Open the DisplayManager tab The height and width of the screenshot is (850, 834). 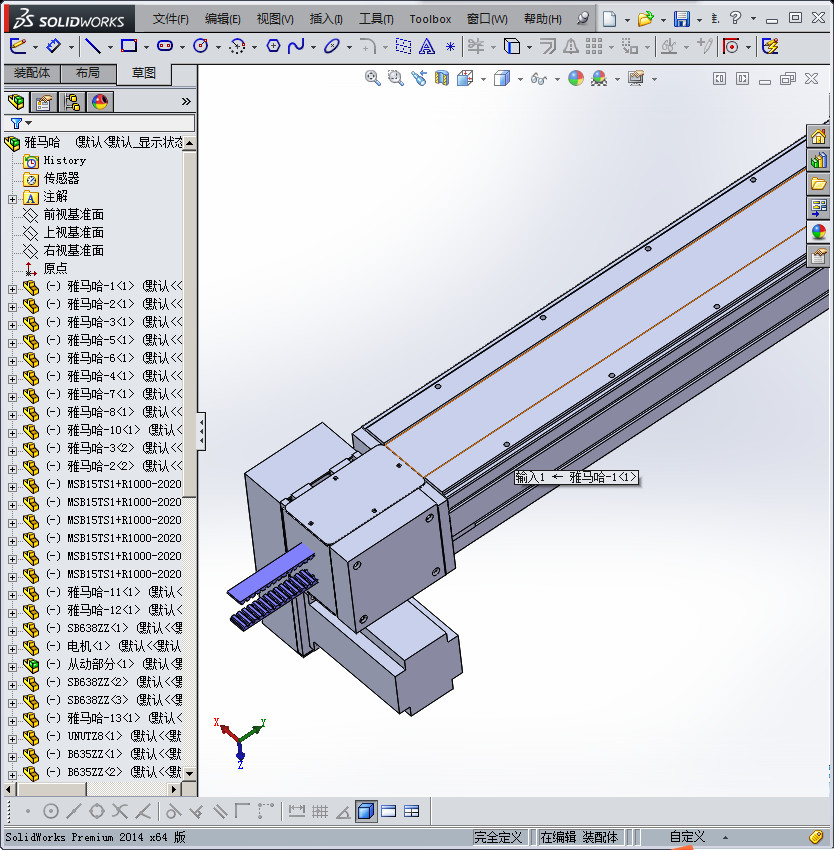coord(100,101)
